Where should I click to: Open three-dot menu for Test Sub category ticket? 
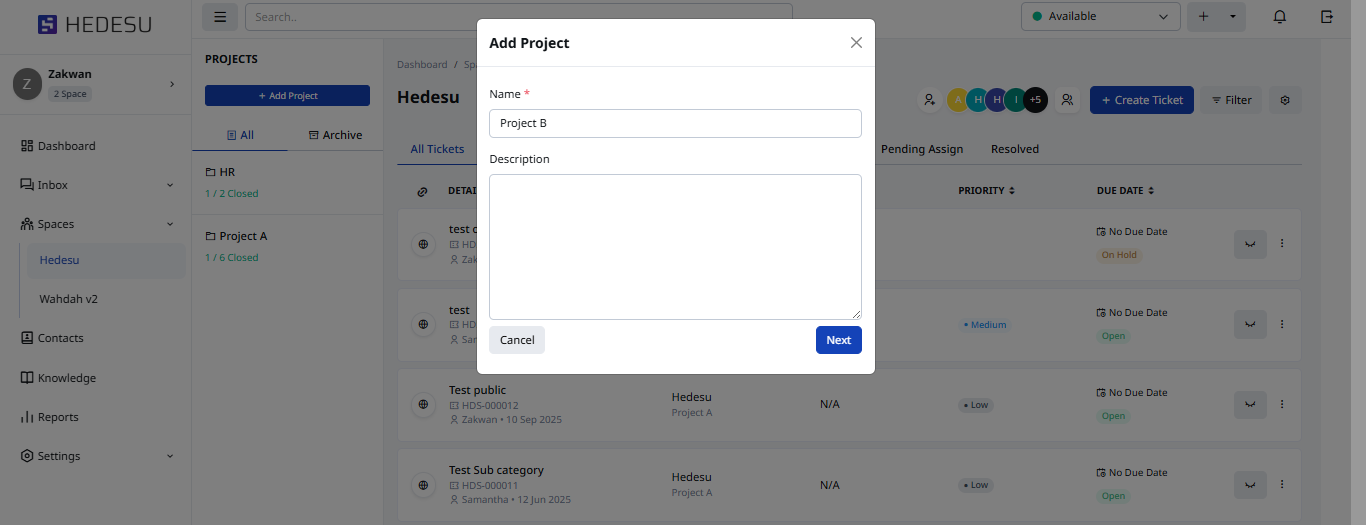click(1282, 485)
